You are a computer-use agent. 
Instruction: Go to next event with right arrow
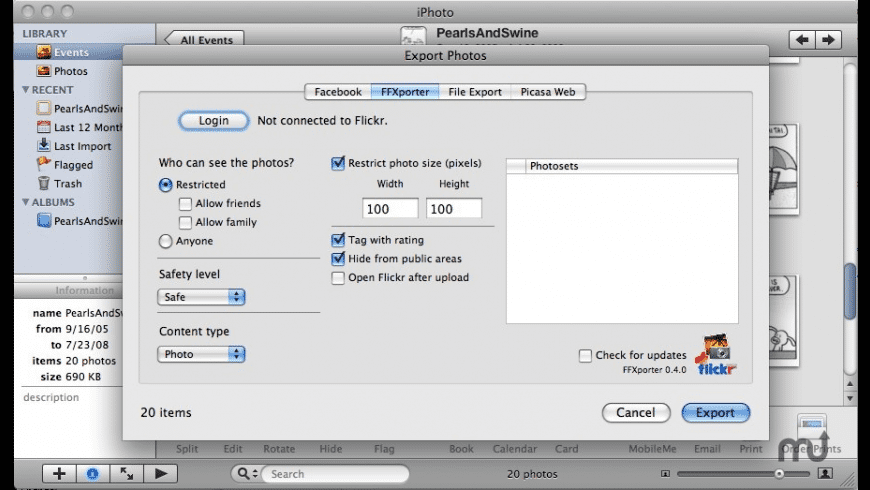pos(828,39)
